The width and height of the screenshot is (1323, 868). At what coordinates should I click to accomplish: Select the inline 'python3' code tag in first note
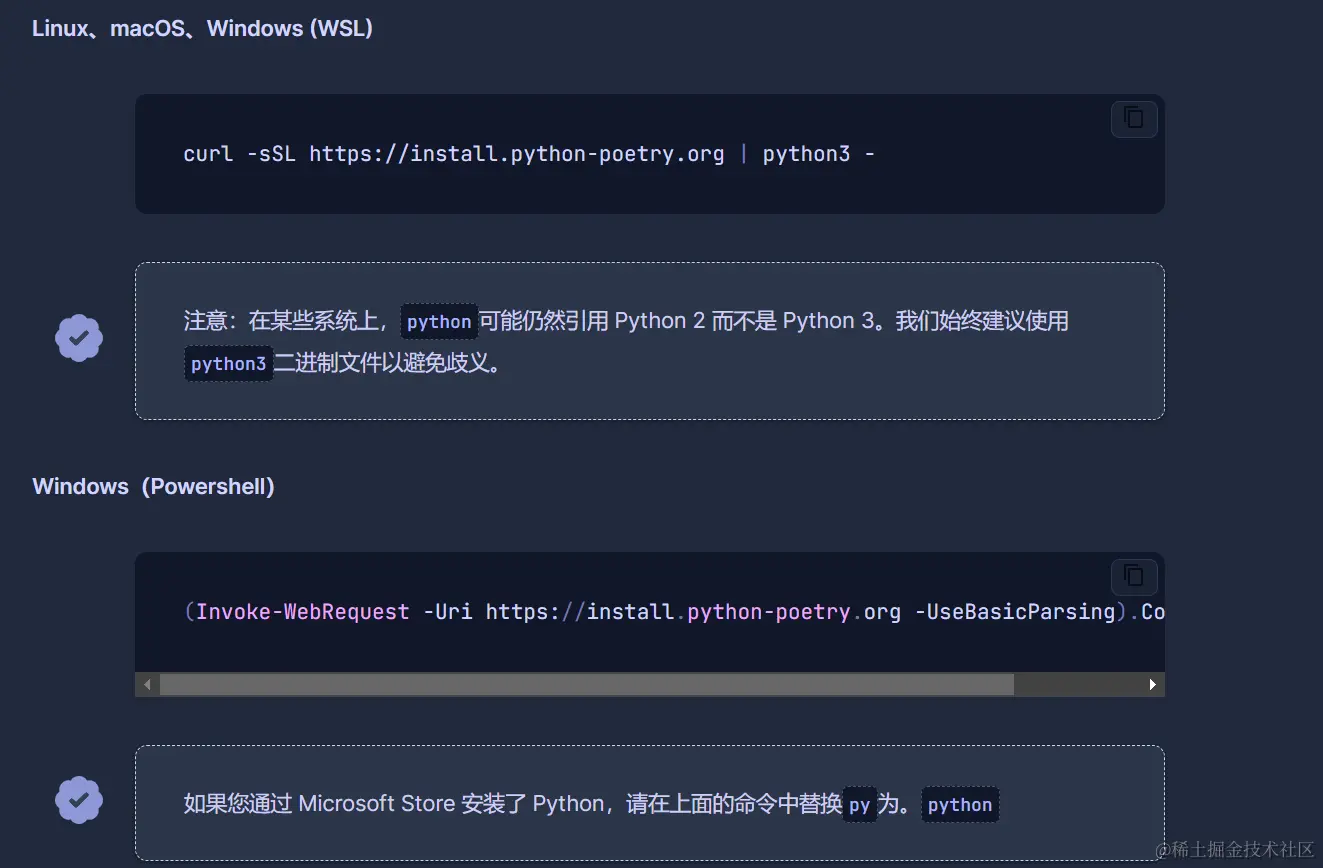point(229,363)
